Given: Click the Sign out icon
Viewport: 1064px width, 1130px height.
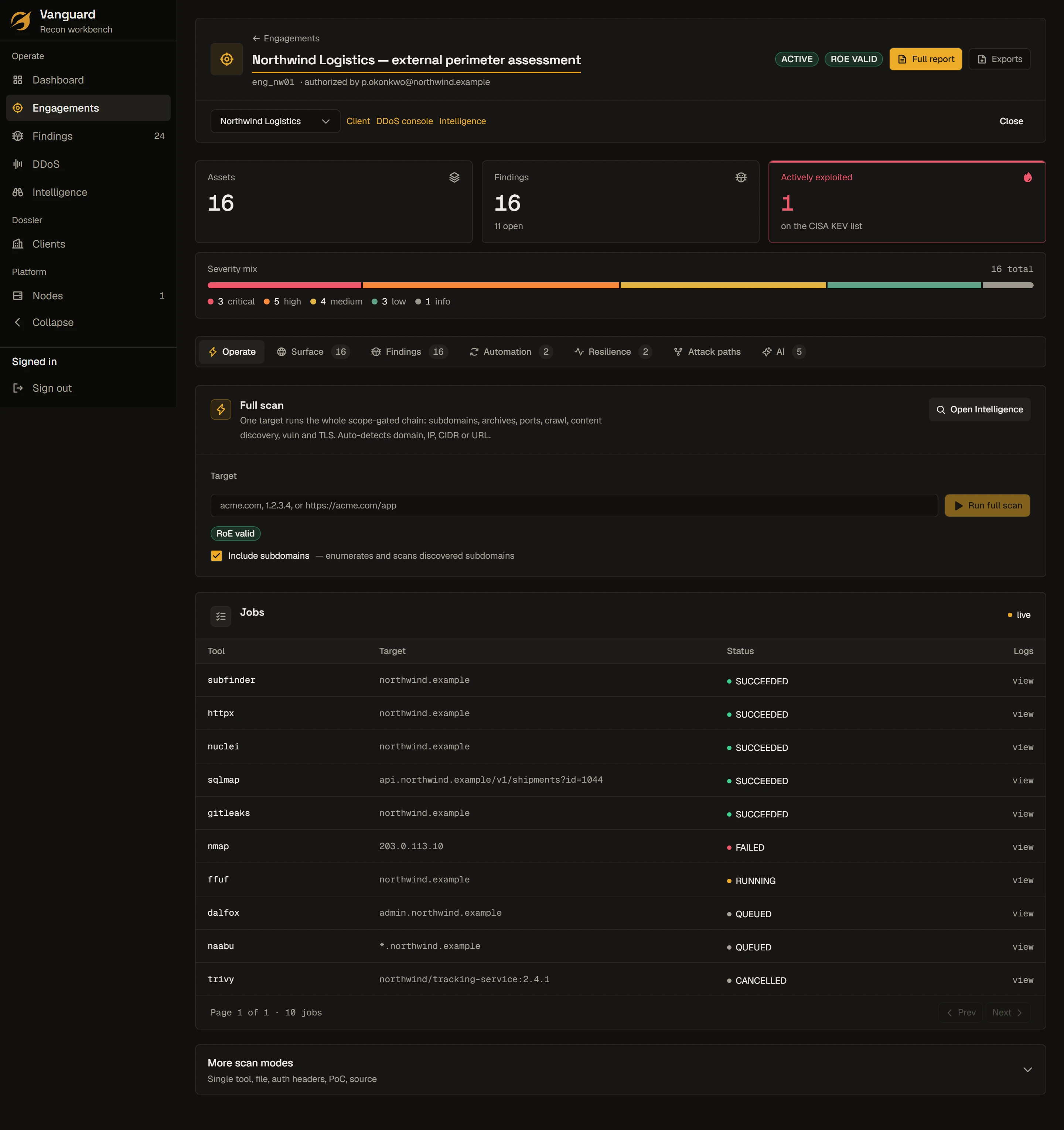Looking at the screenshot, I should coord(18,388).
